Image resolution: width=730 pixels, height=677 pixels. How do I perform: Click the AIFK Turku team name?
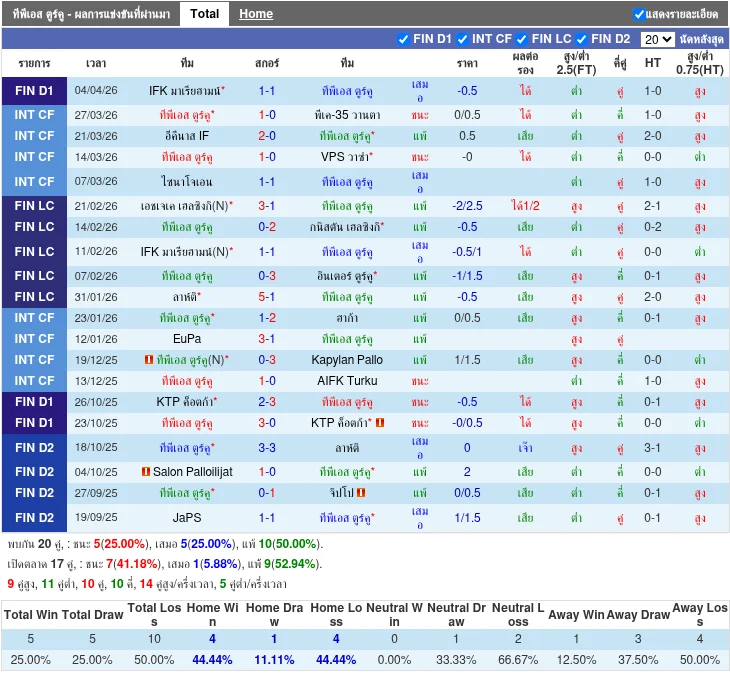[347, 381]
